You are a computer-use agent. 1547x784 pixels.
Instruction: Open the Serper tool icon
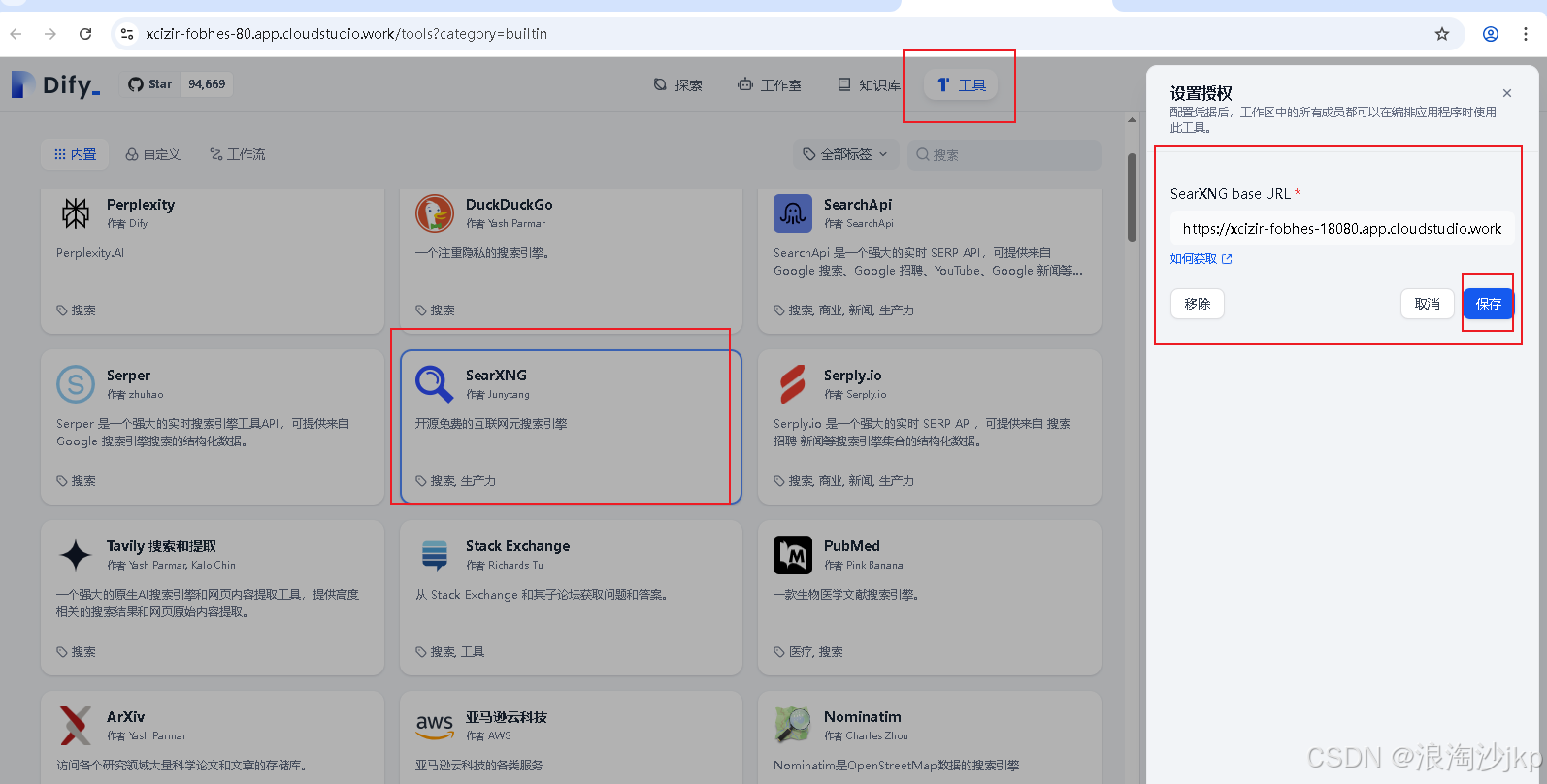click(76, 384)
